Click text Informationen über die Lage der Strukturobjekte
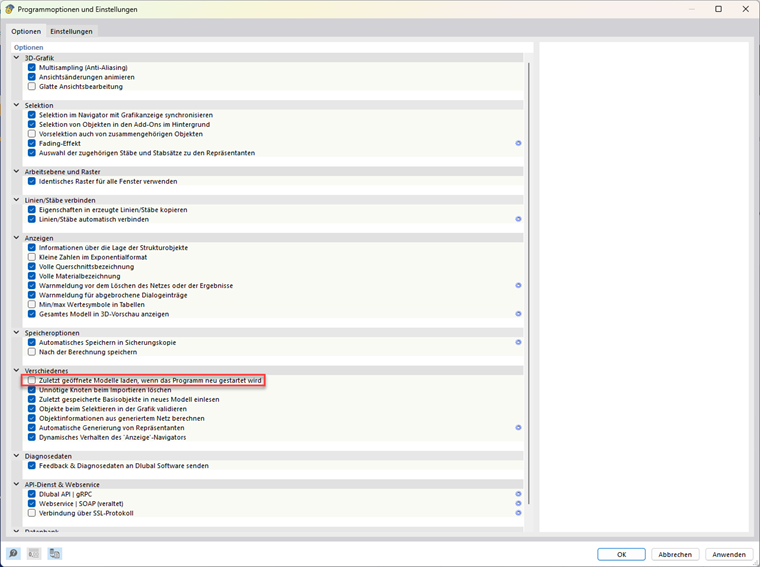The image size is (760, 567). coord(113,248)
